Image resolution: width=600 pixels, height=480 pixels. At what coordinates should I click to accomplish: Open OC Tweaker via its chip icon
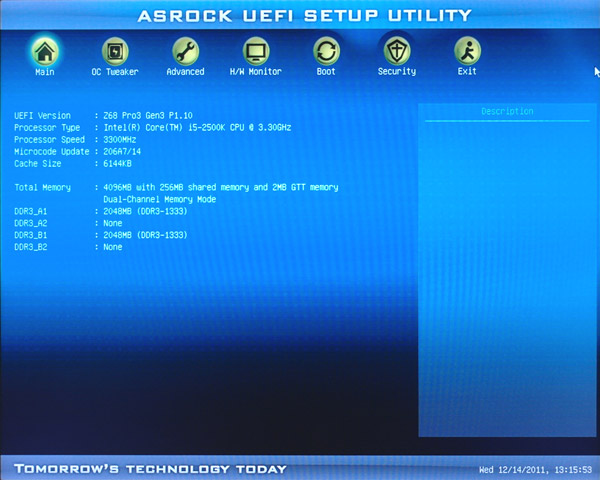115,50
